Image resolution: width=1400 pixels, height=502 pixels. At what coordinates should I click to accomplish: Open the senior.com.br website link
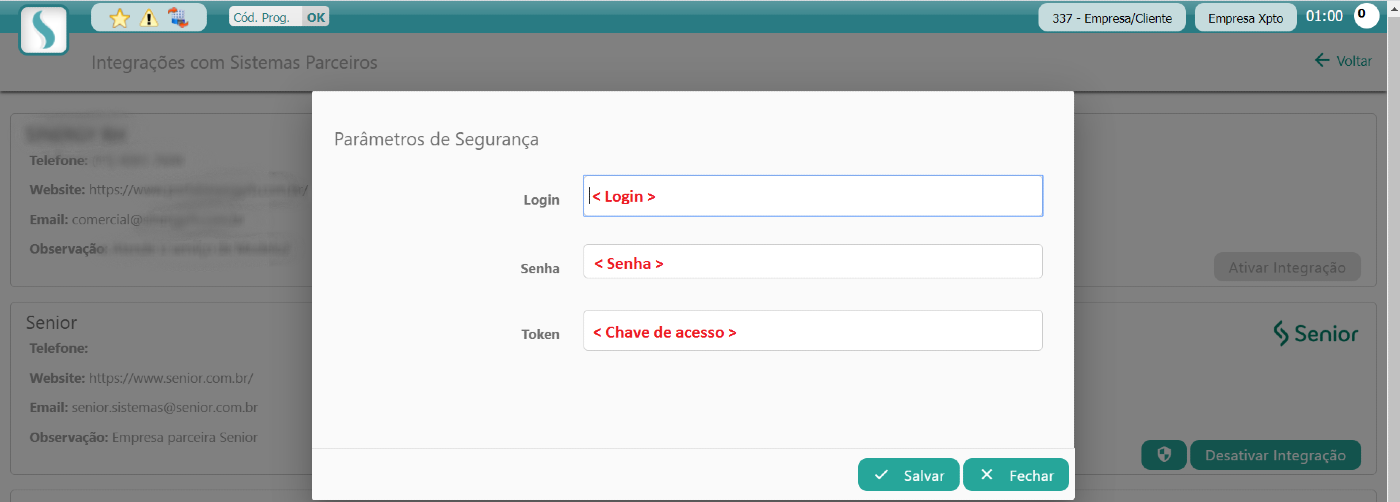(x=171, y=378)
